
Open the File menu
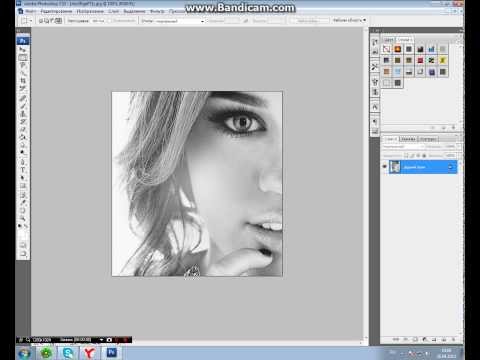point(30,11)
